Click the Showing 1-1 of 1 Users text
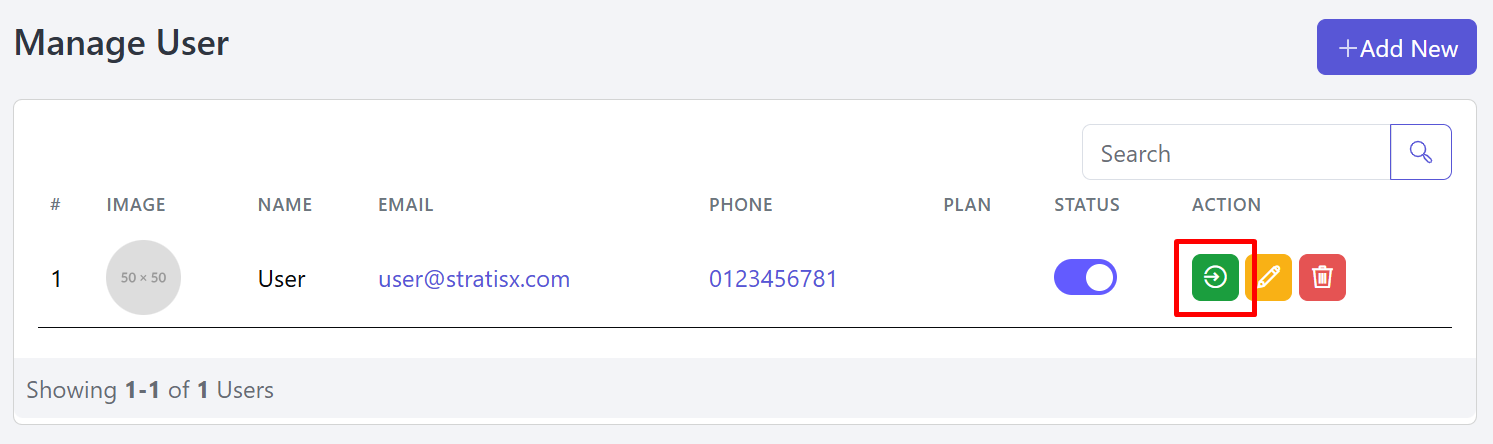The image size is (1493, 444). coord(150,390)
